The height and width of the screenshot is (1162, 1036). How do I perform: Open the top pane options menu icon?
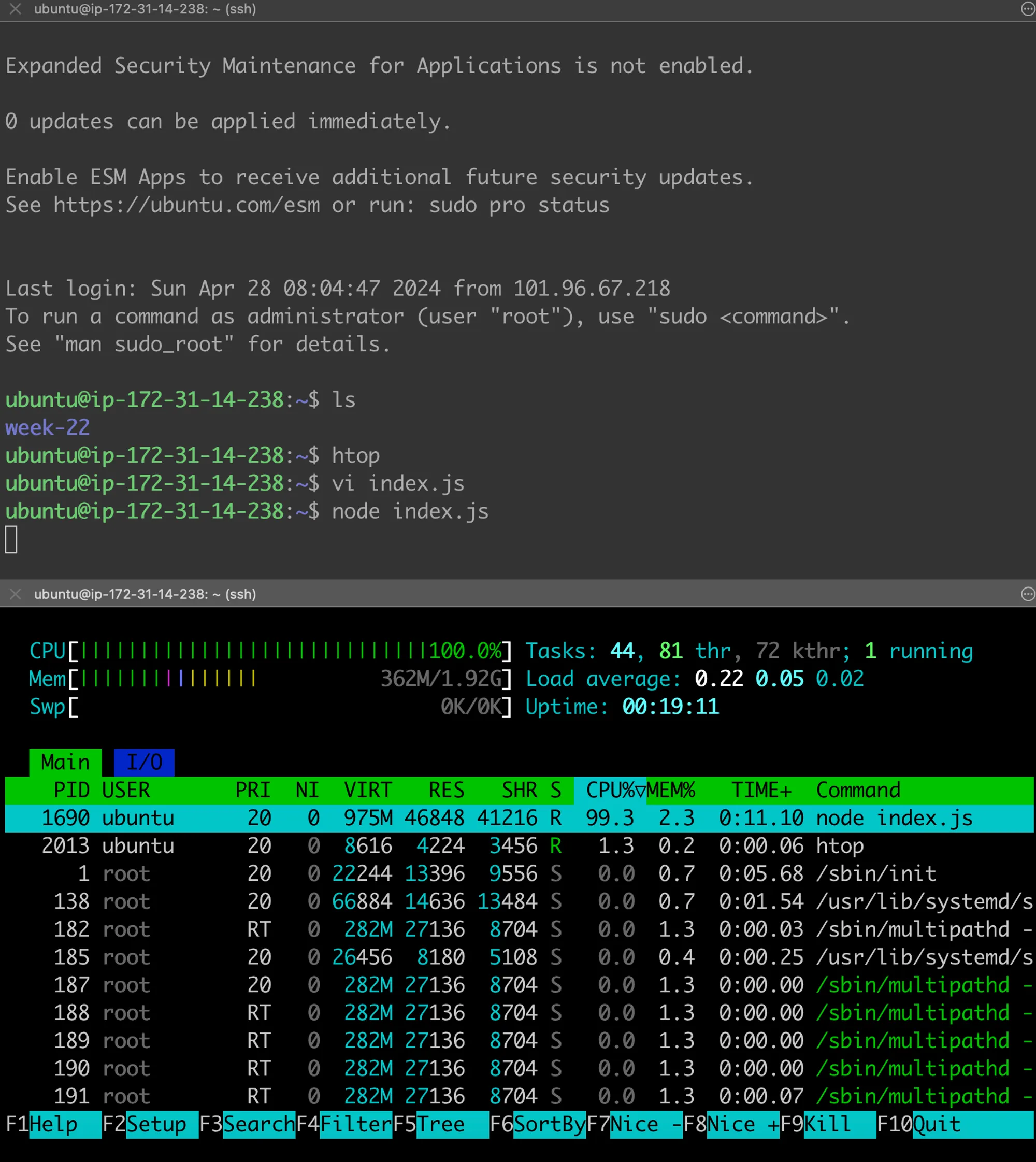pyautogui.click(x=1028, y=9)
